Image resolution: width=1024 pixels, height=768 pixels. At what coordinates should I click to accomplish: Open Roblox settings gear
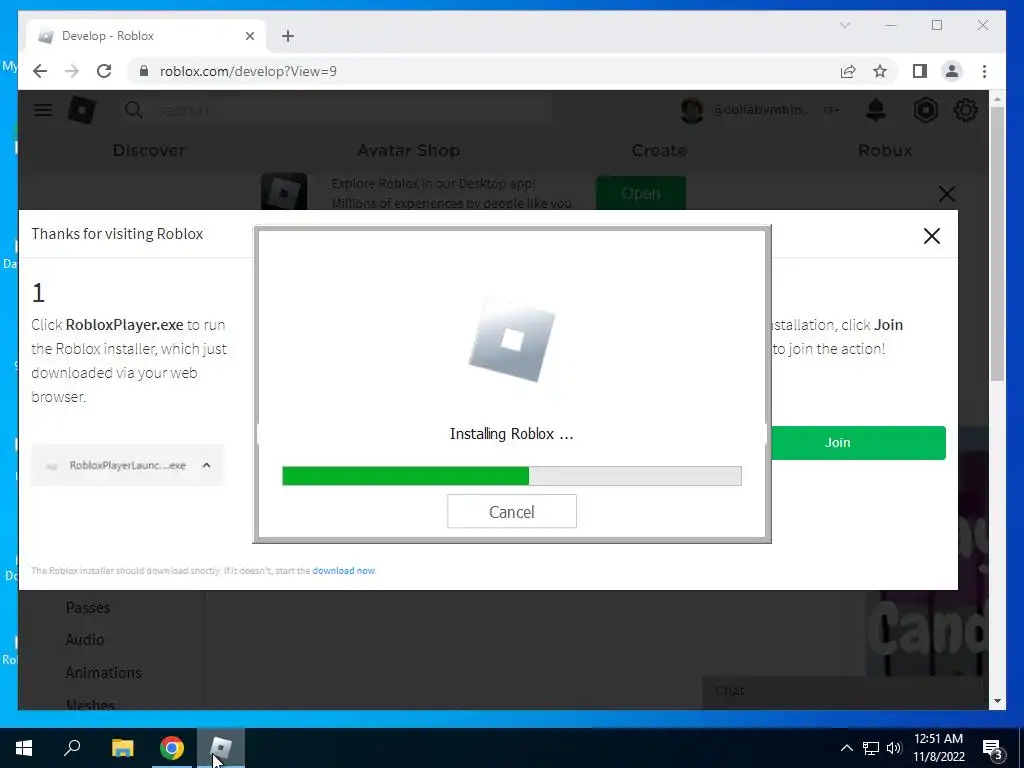point(966,110)
